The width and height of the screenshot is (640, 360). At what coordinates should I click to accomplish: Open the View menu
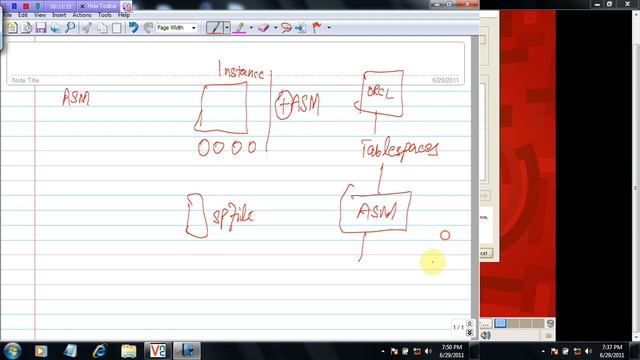pos(40,15)
